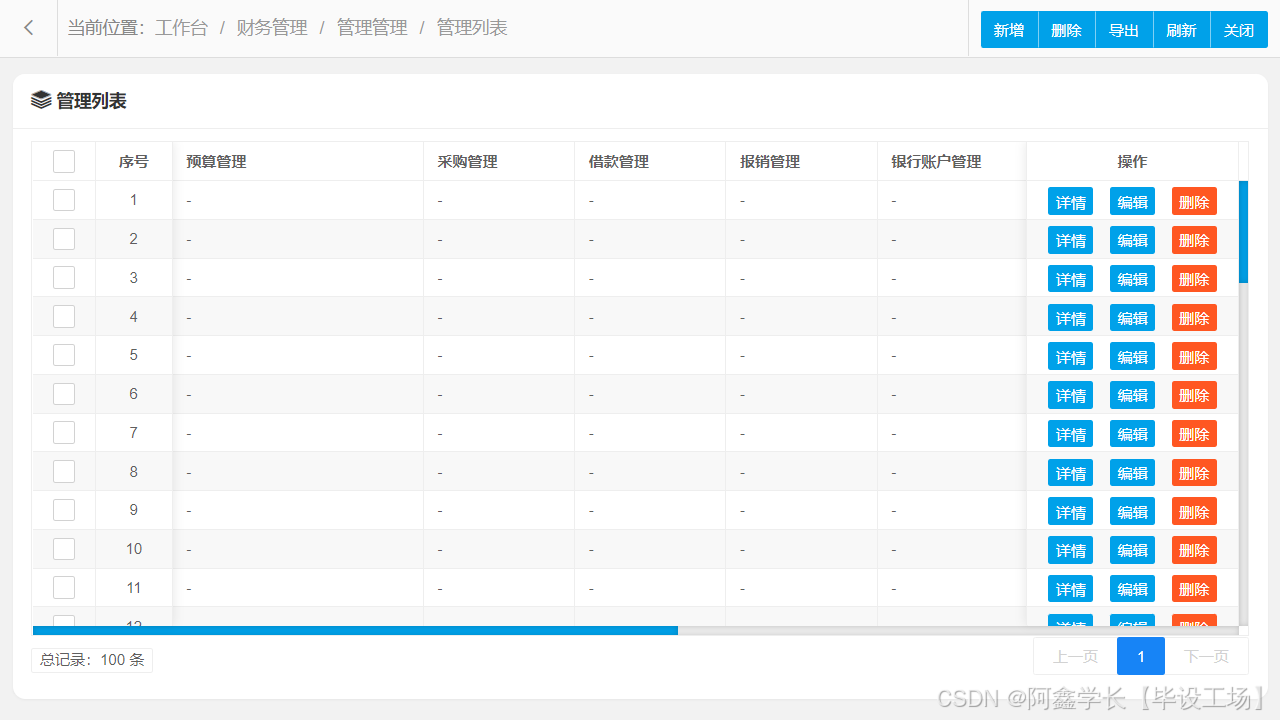The height and width of the screenshot is (720, 1280).
Task: Edit row 11 with 编辑
Action: point(1132,589)
